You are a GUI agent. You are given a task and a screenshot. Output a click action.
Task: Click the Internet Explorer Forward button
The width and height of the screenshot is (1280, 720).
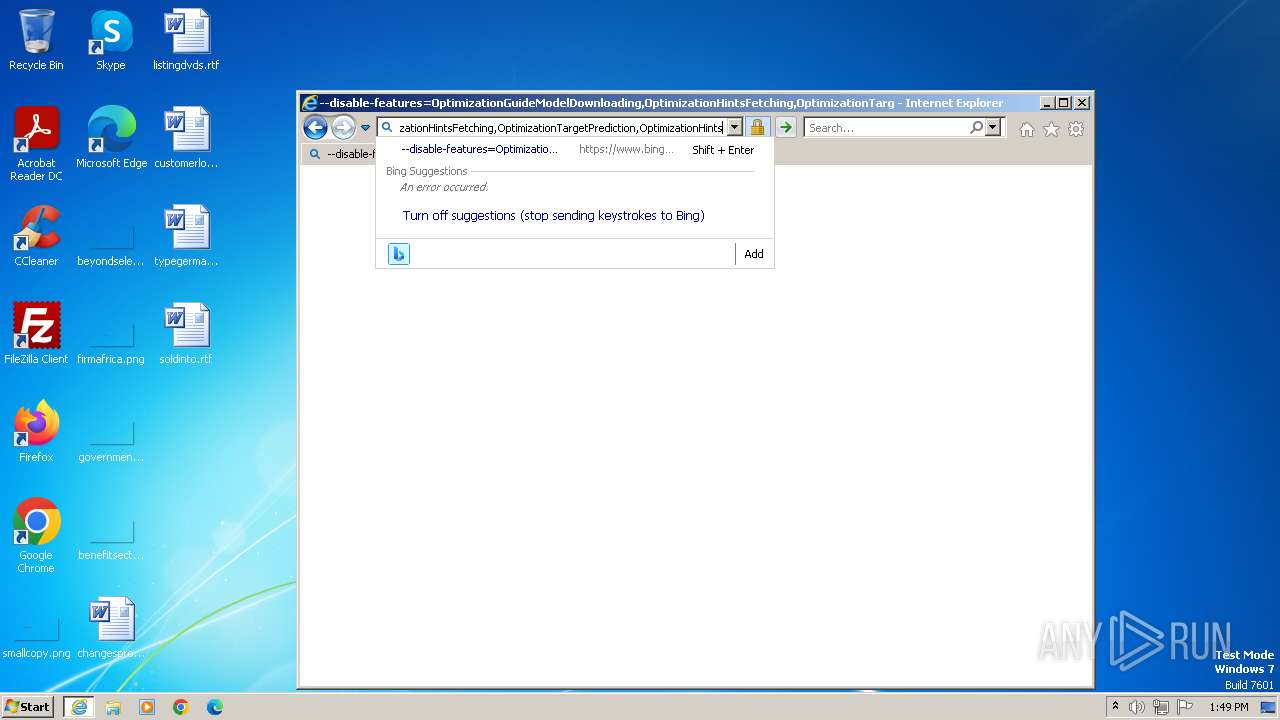343,127
